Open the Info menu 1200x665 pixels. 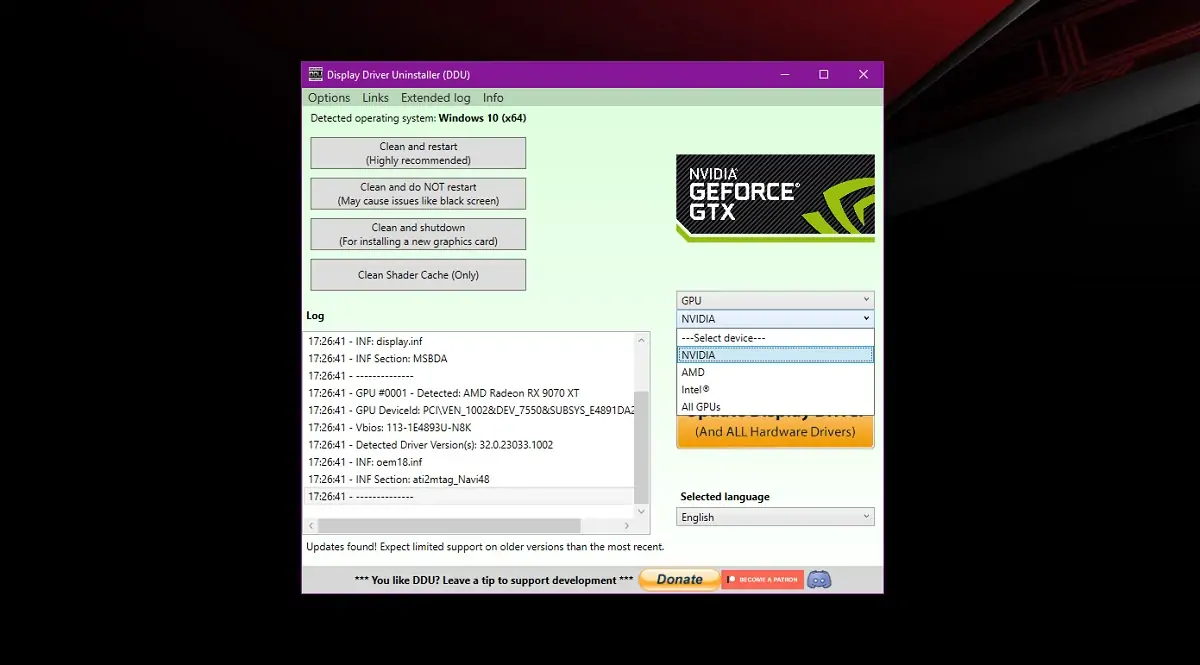pos(493,98)
